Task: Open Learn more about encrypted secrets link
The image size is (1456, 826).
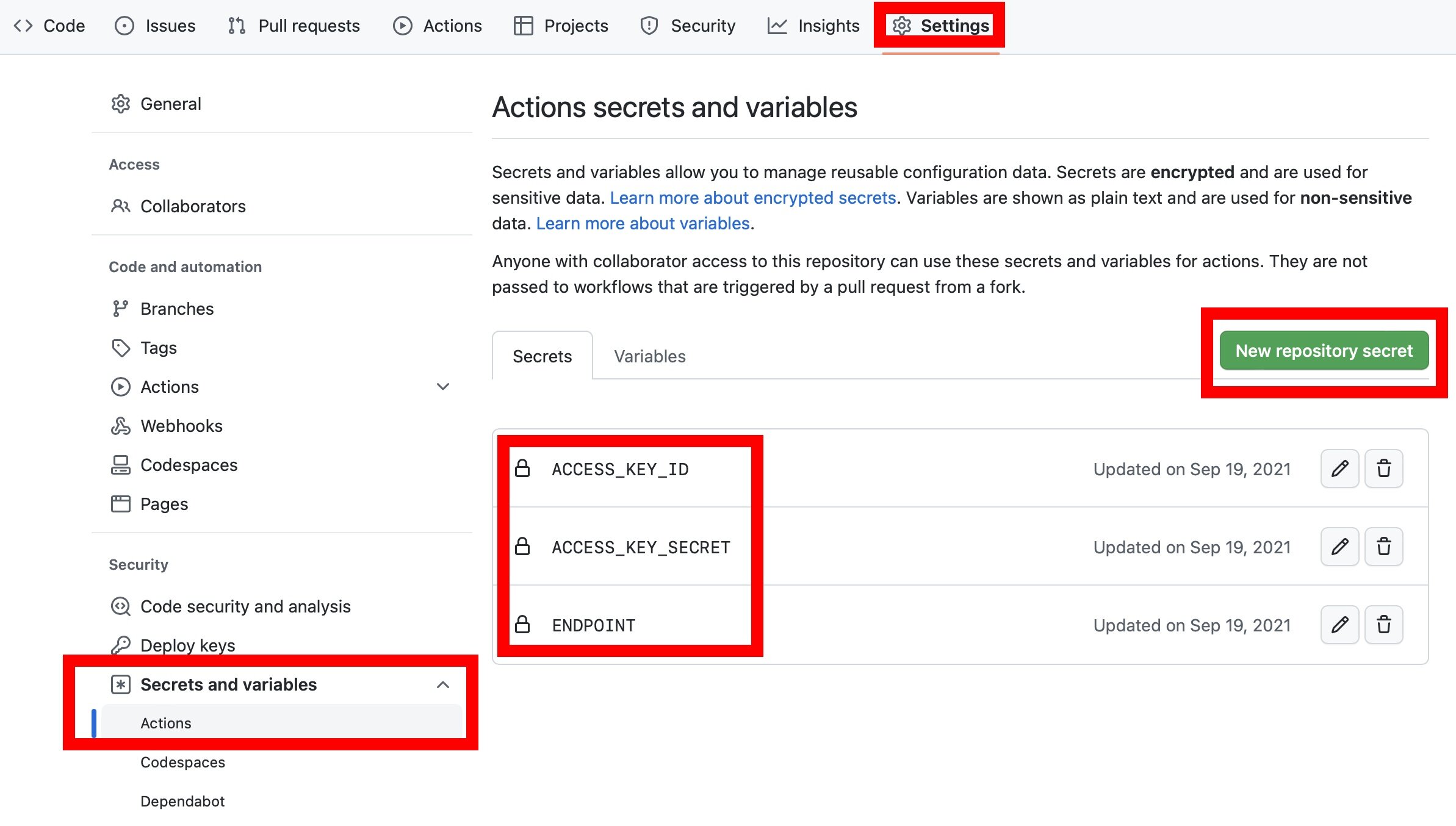Action: point(752,198)
